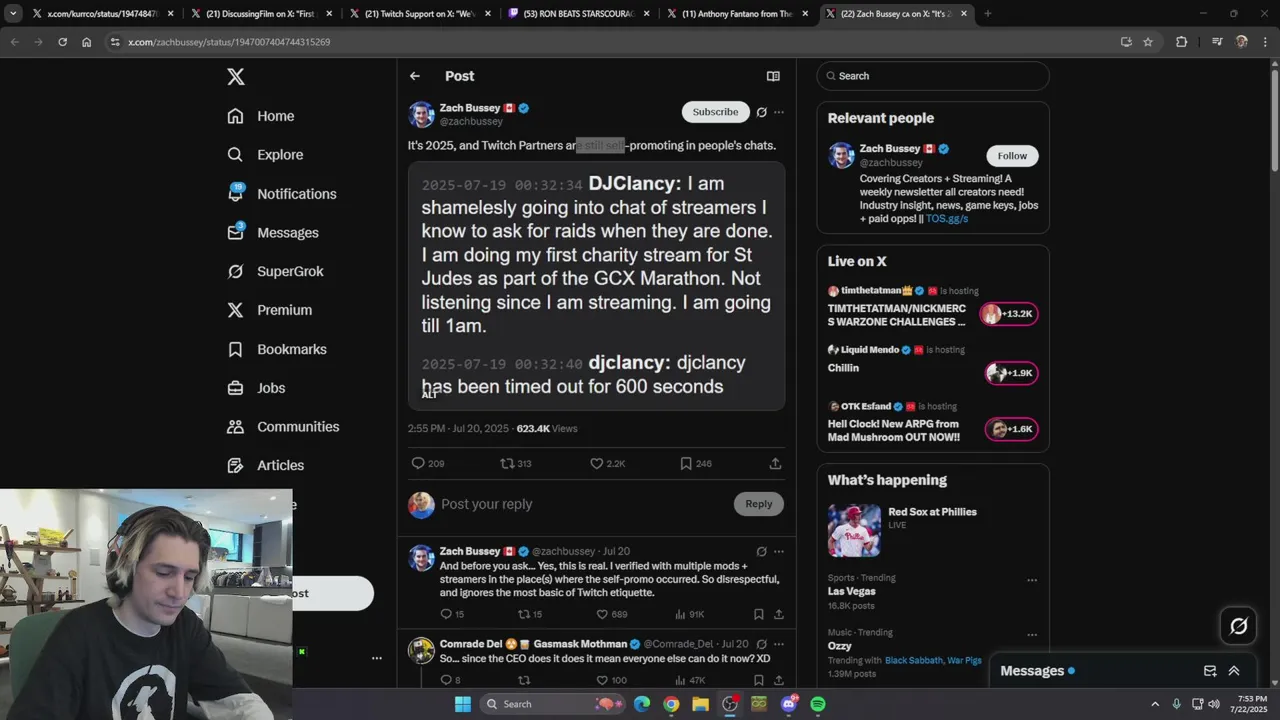Expand the Messages drawer
Screen dimensions: 1280x720
(1234, 671)
